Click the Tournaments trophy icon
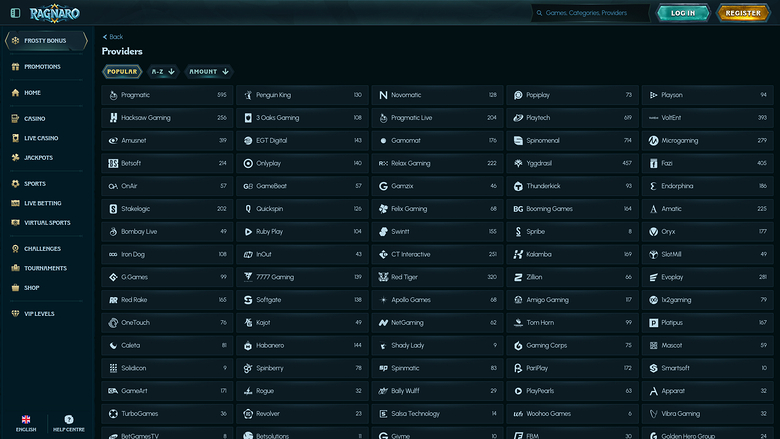This screenshot has height=439, width=780. click(15, 268)
